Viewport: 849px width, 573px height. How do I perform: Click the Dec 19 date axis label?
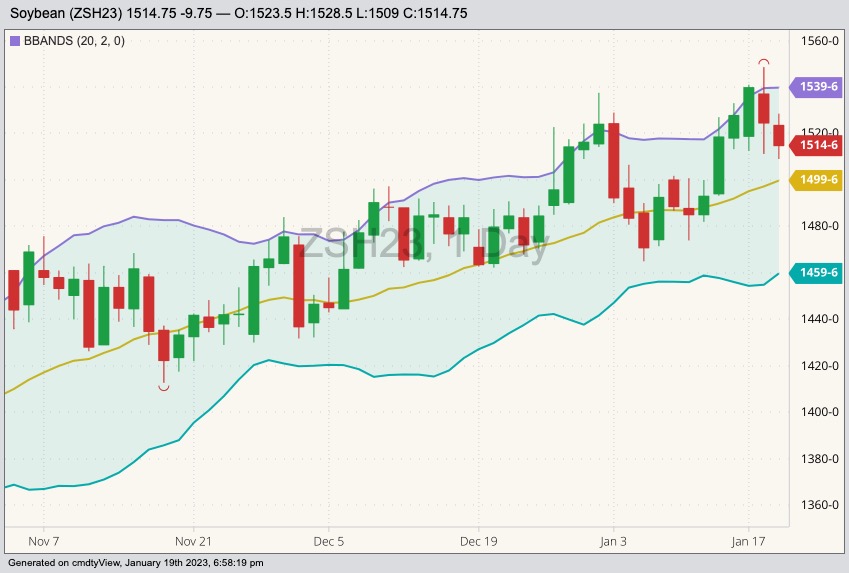[x=478, y=541]
